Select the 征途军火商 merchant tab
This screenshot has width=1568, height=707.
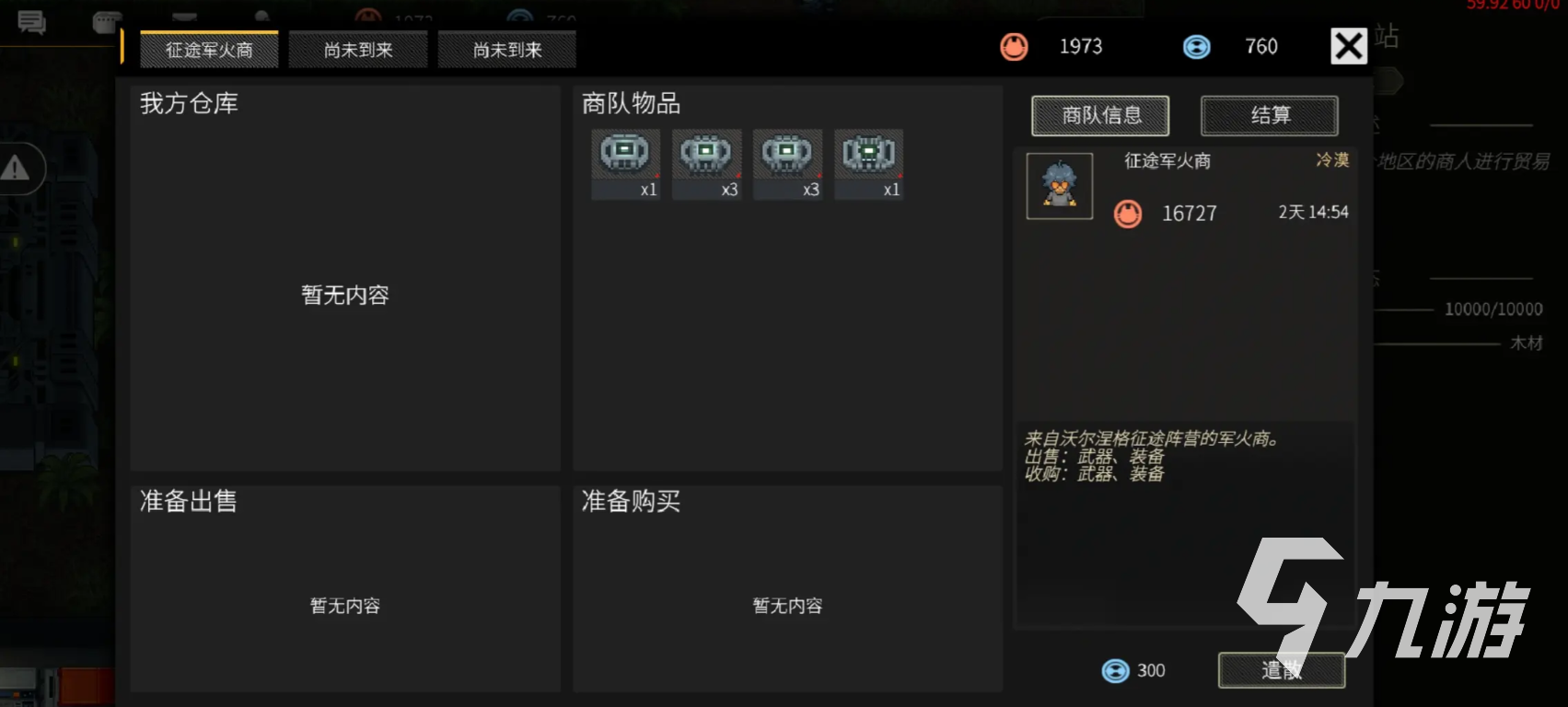(x=209, y=50)
